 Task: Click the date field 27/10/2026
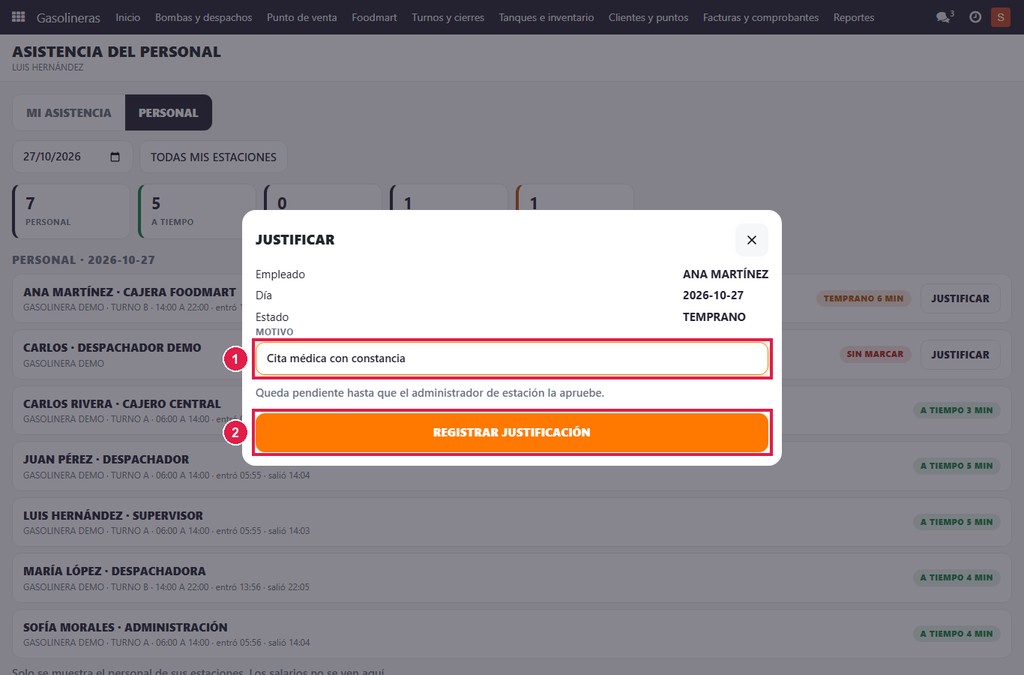(72, 157)
